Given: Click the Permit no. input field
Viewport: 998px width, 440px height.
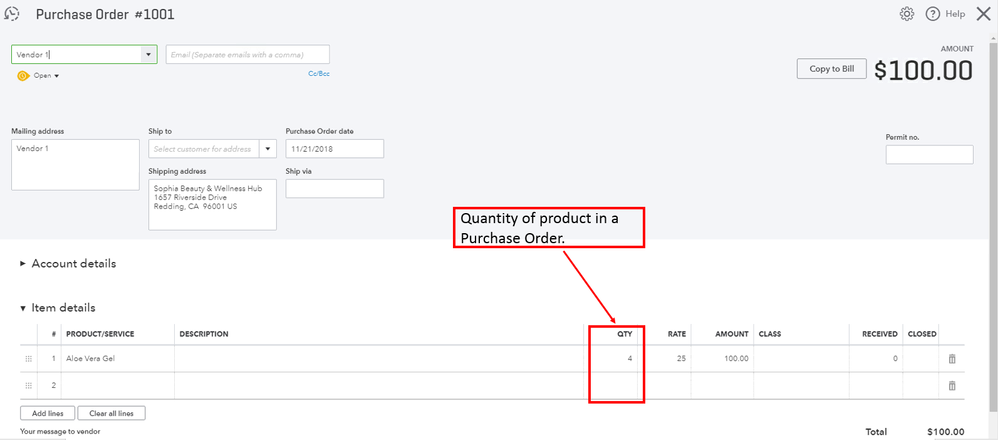Looking at the screenshot, I should pyautogui.click(x=929, y=155).
